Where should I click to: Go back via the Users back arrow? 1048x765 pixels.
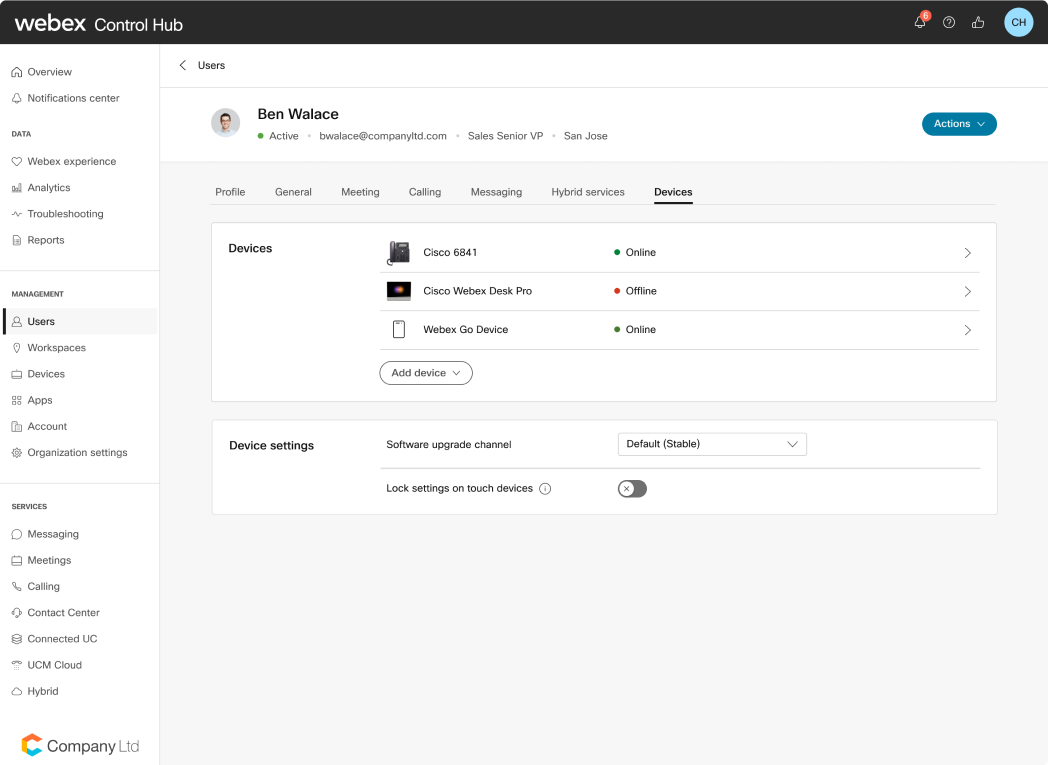(182, 65)
